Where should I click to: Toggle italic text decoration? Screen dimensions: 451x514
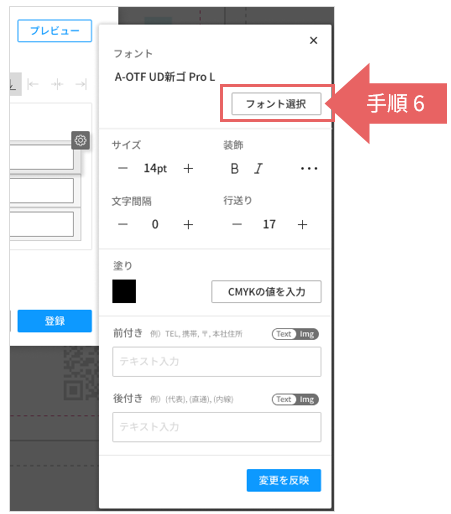click(258, 169)
